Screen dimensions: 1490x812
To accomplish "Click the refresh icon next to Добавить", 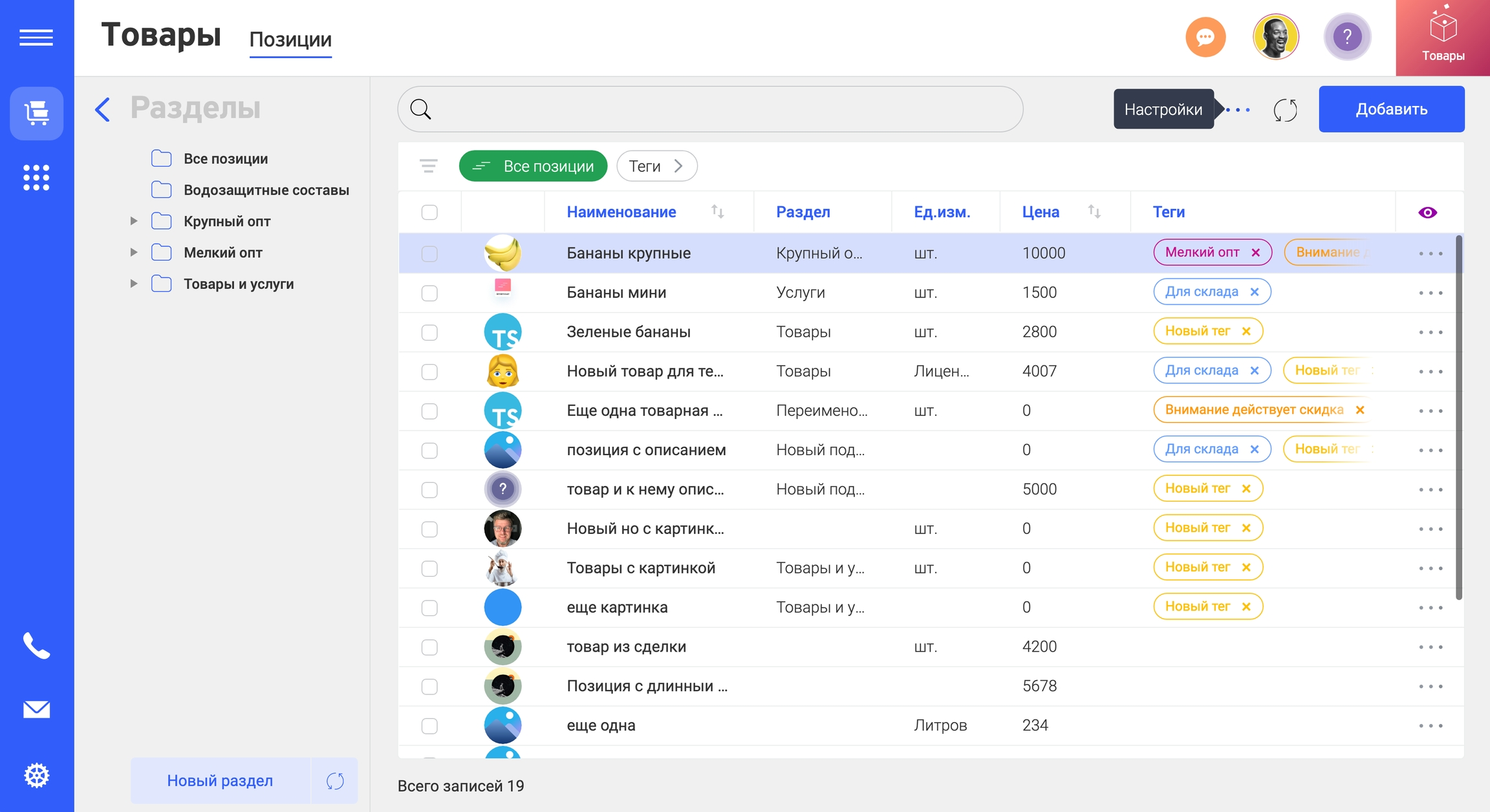I will tap(1285, 110).
